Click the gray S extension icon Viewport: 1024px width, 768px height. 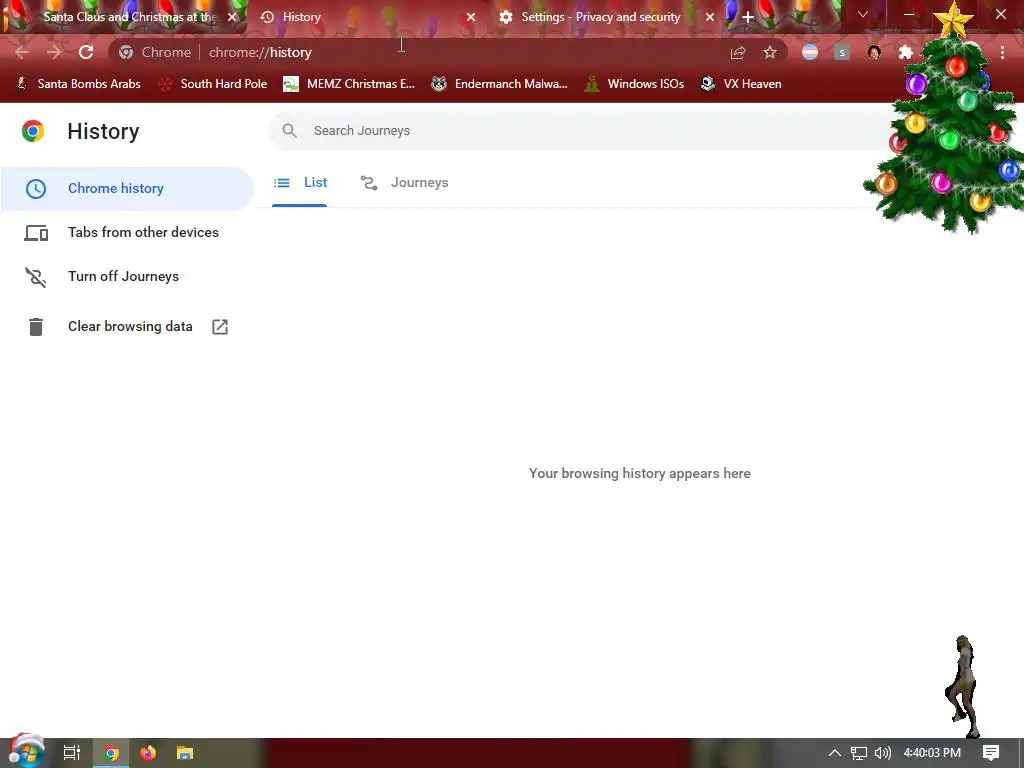click(x=842, y=52)
